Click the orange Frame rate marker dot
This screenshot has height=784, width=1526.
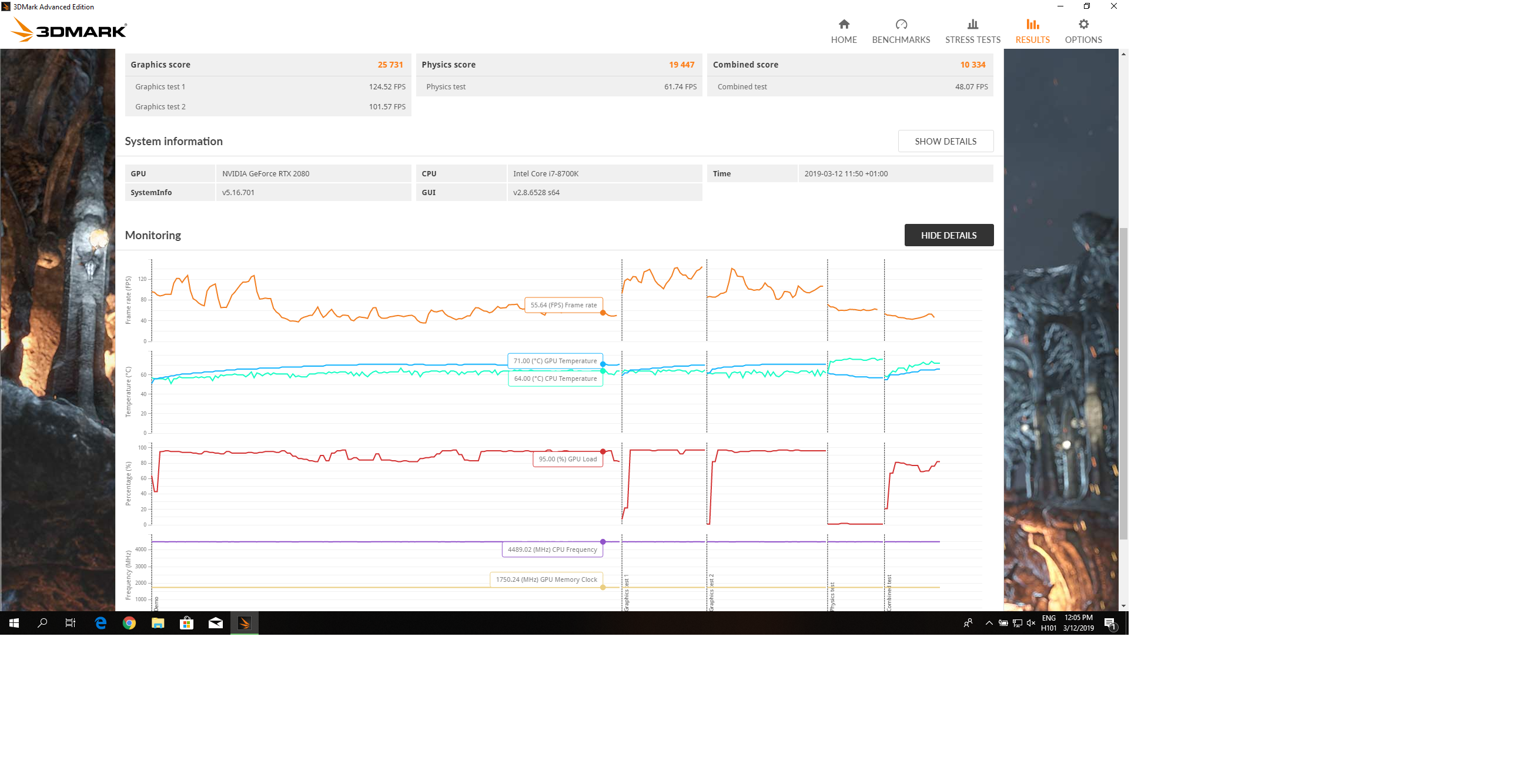[603, 313]
